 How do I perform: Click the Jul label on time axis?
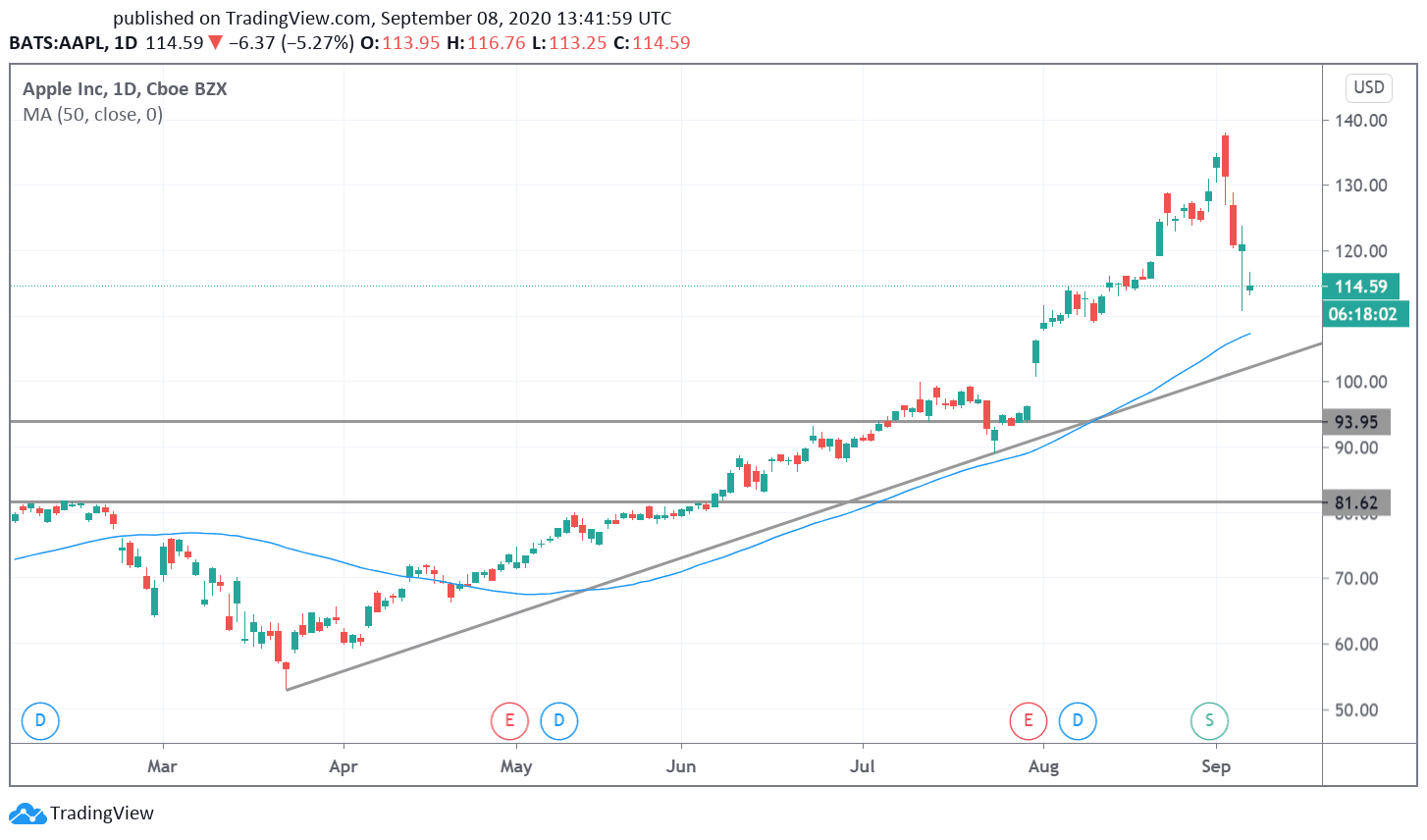[x=863, y=766]
